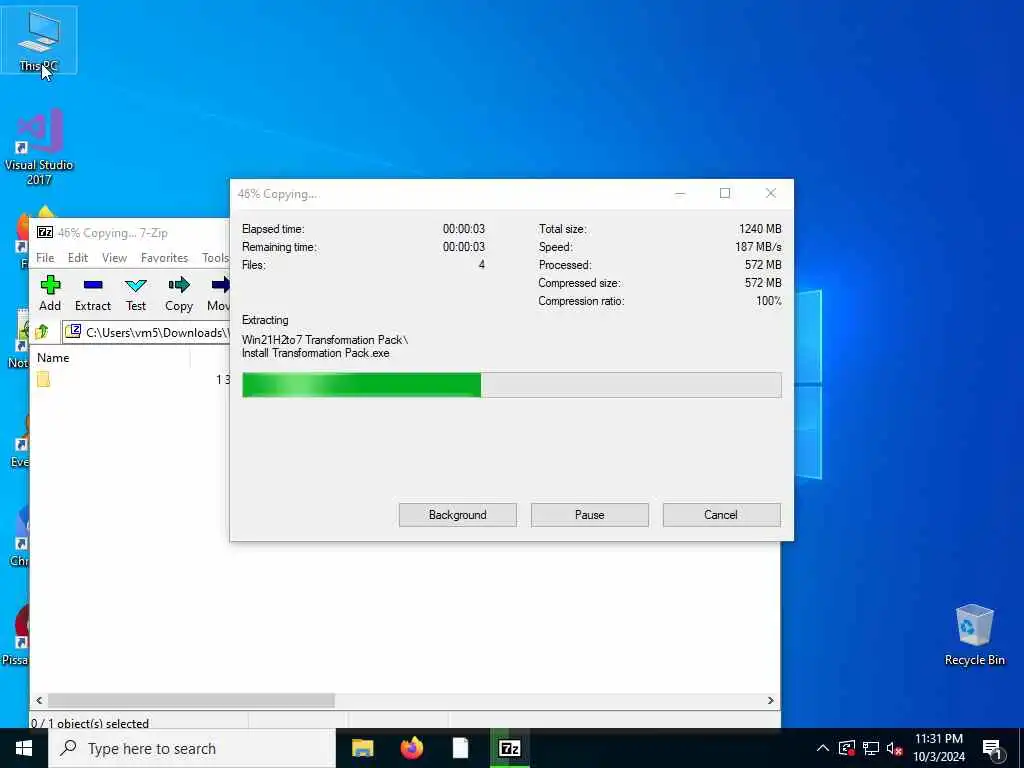1024x768 pixels.
Task: Click the 1240 MB total size value
Action: (x=760, y=229)
